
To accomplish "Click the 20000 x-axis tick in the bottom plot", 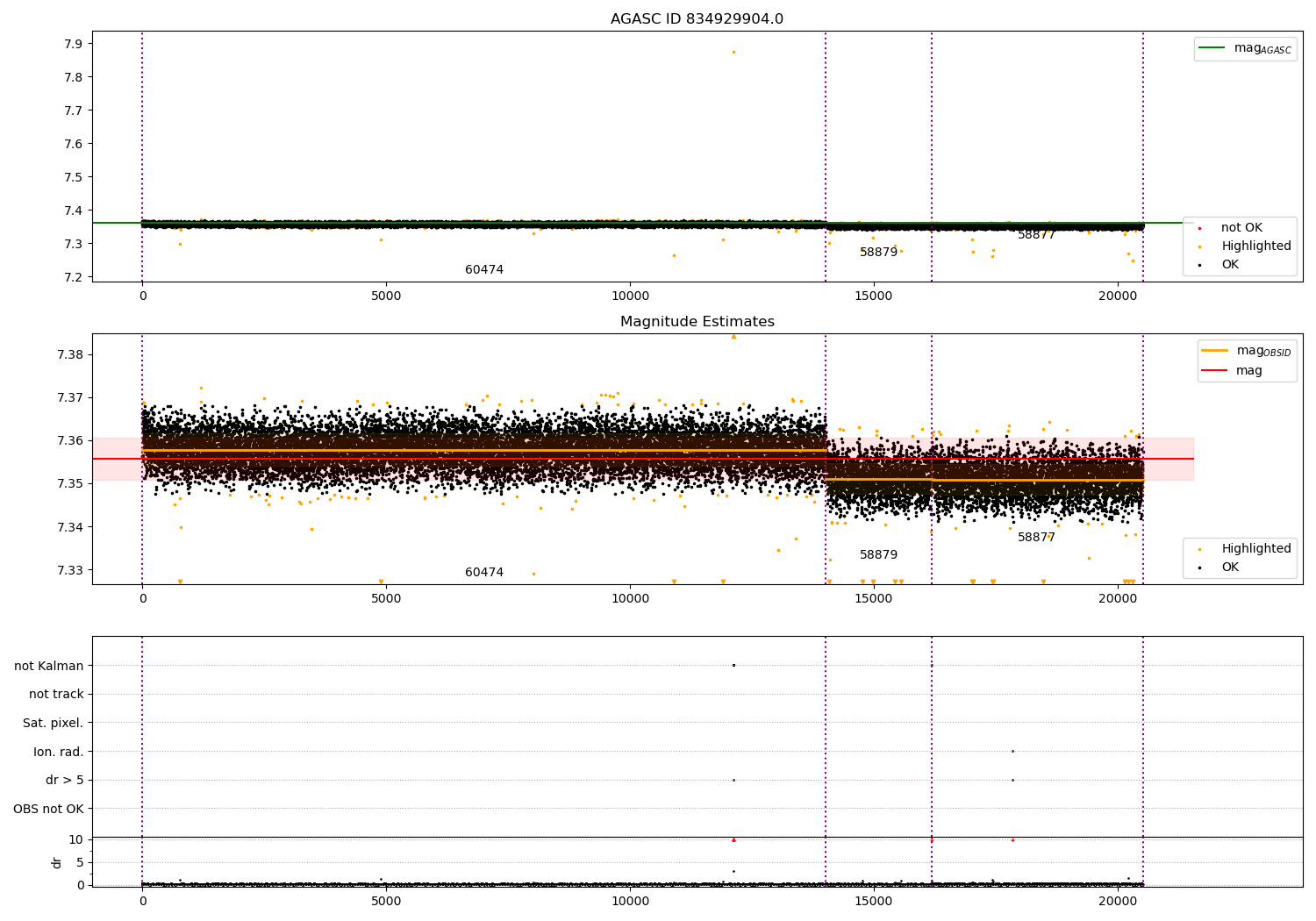I will pyautogui.click(x=1117, y=902).
